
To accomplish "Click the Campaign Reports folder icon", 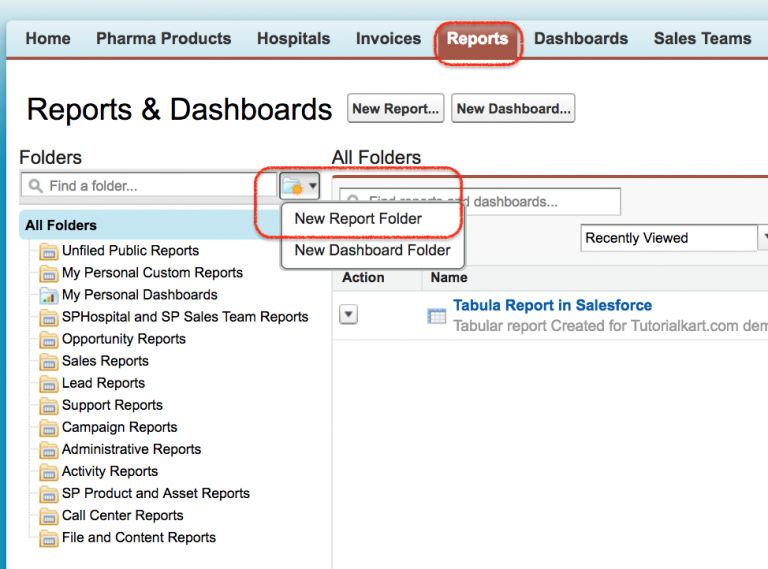I will click(48, 427).
